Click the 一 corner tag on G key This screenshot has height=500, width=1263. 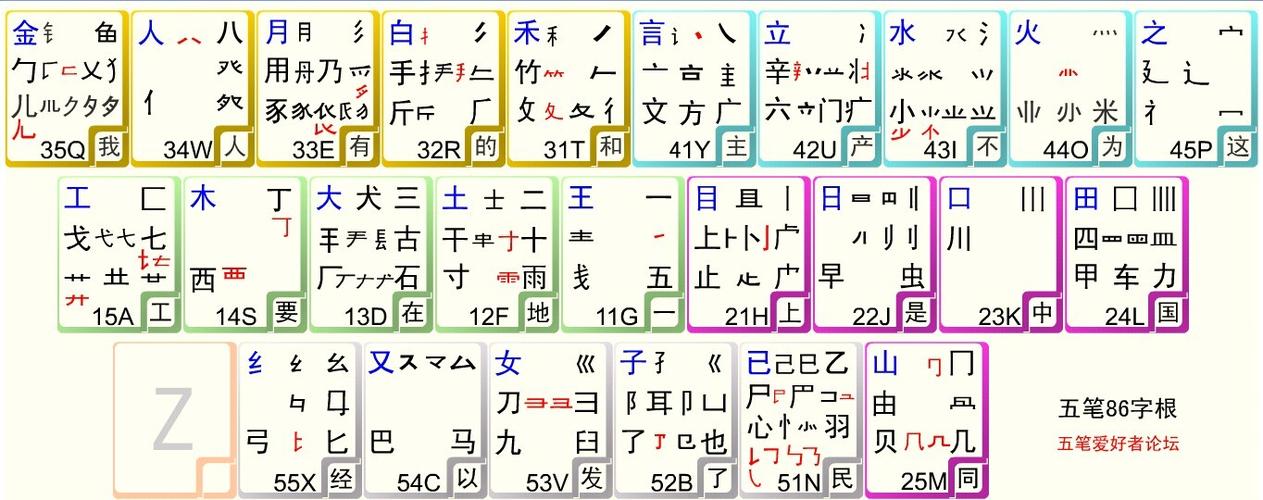665,313
